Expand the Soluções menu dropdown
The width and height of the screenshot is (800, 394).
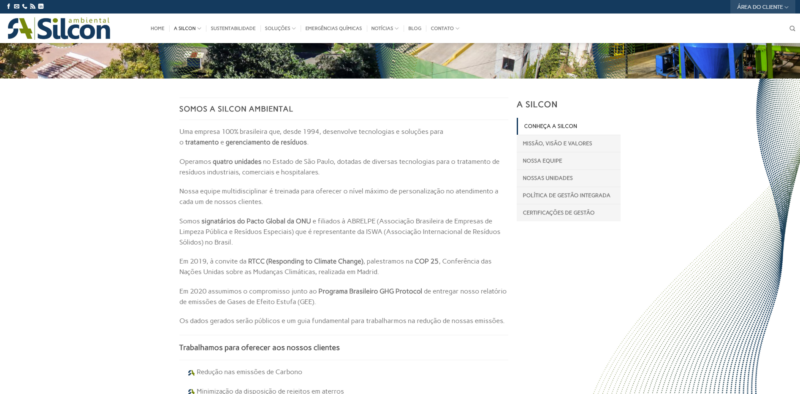[x=280, y=29]
